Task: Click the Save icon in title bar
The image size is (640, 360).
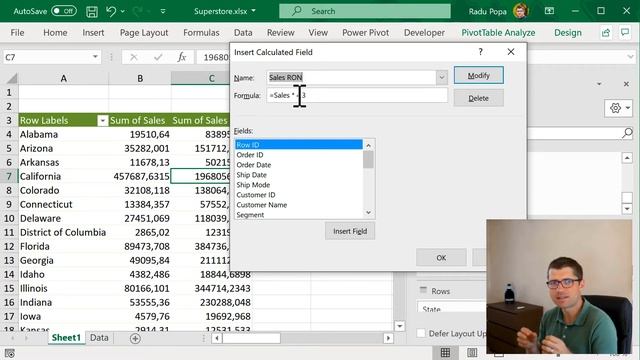Action: [x=92, y=11]
